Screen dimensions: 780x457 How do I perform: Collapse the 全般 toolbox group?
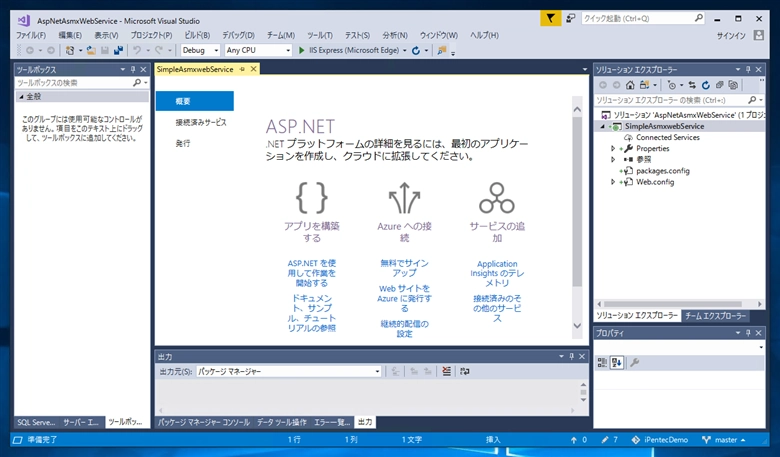[21, 96]
